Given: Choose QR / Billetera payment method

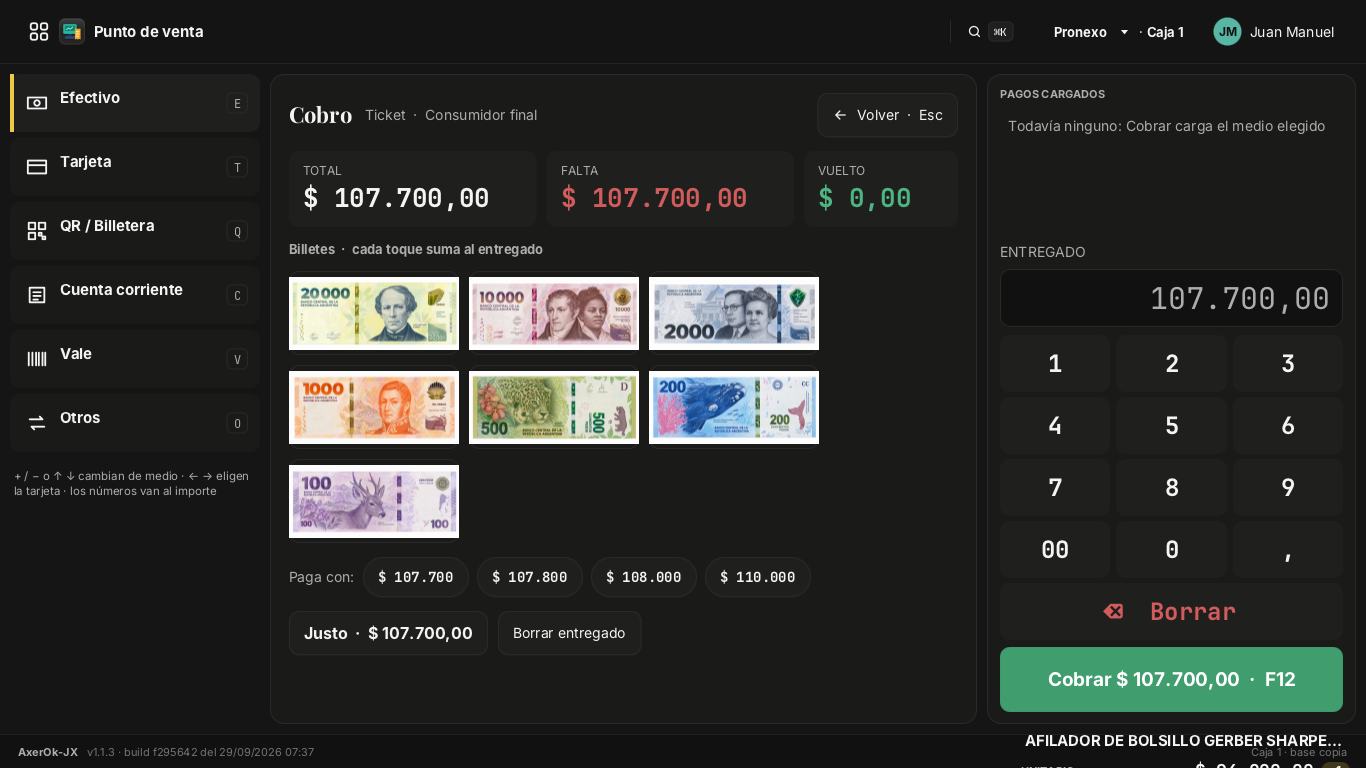Looking at the screenshot, I should [135, 231].
